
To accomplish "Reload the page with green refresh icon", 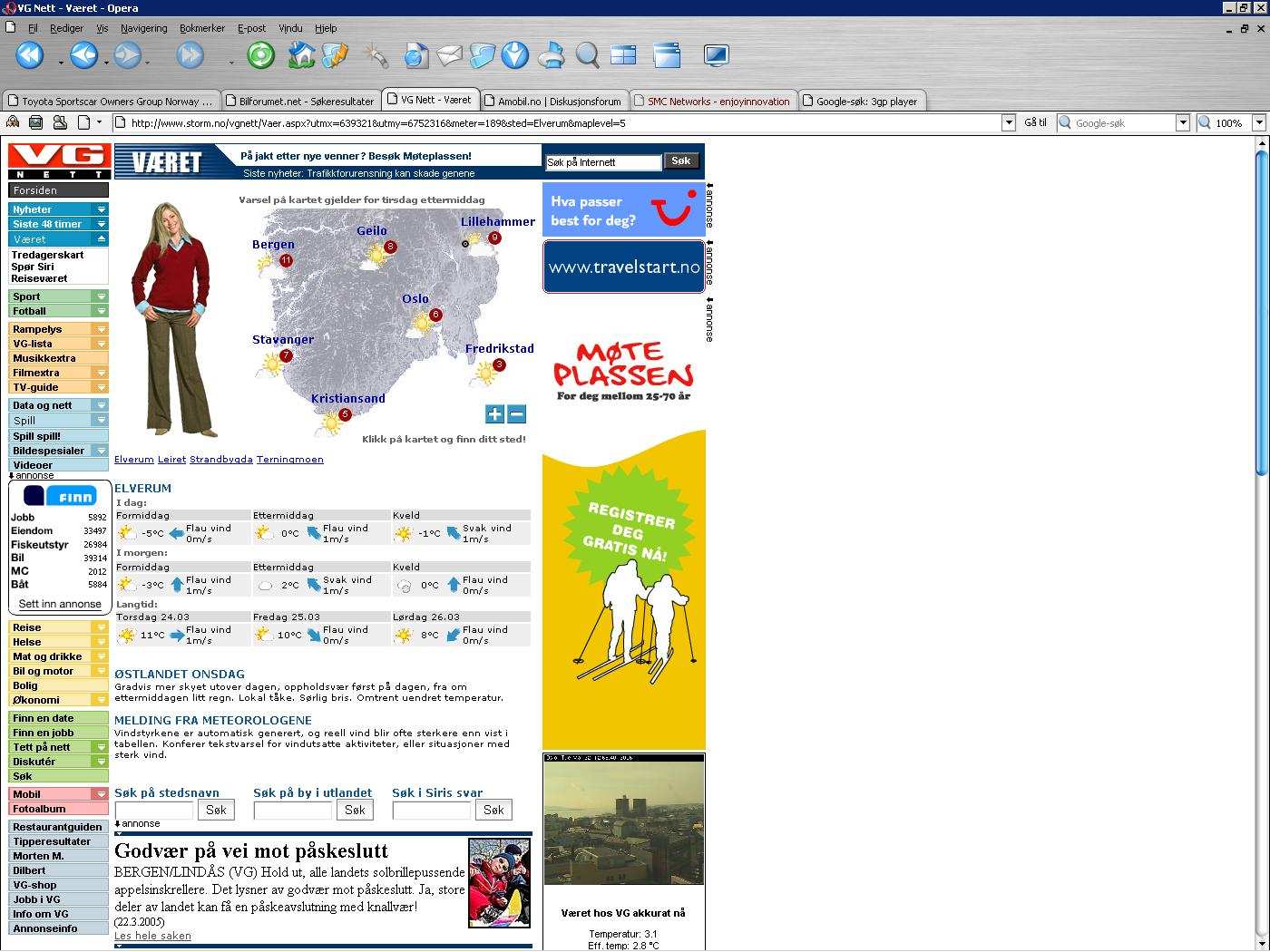I will (261, 56).
